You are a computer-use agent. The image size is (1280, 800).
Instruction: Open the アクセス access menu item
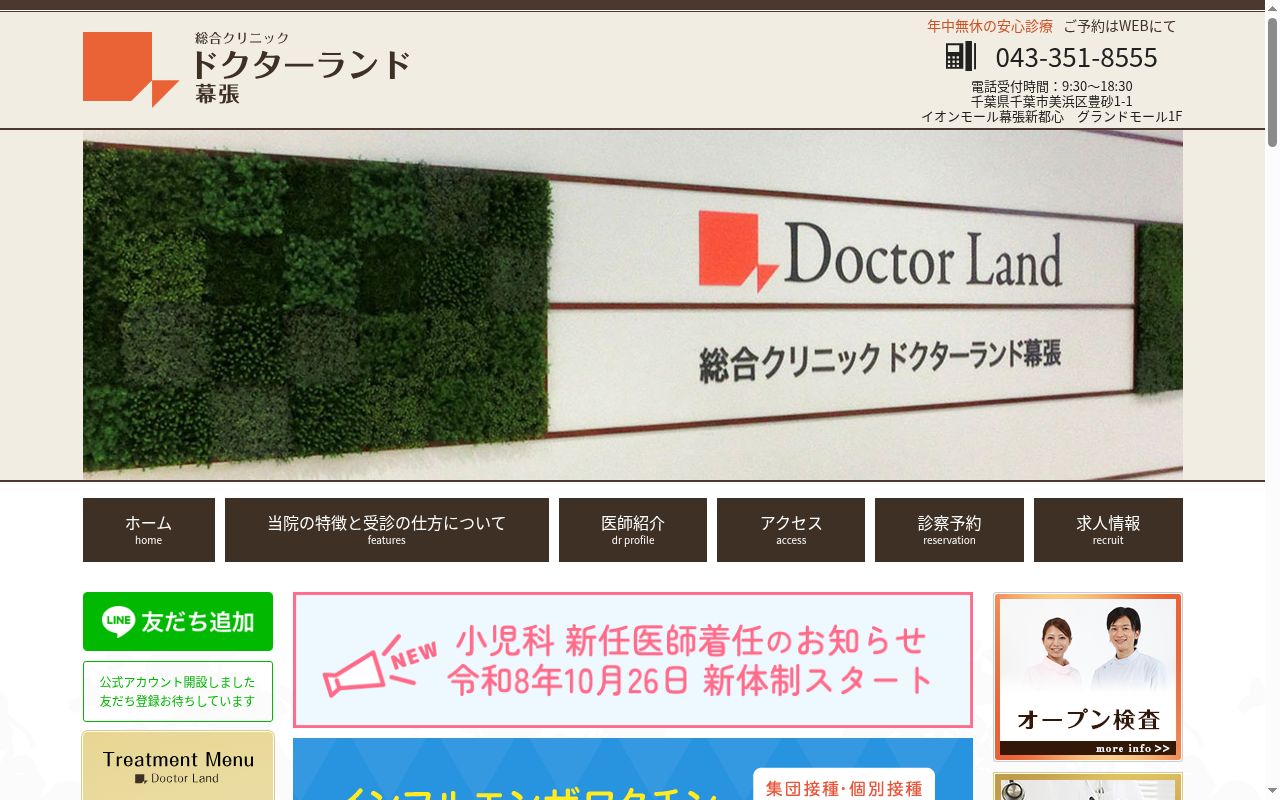[x=791, y=530]
